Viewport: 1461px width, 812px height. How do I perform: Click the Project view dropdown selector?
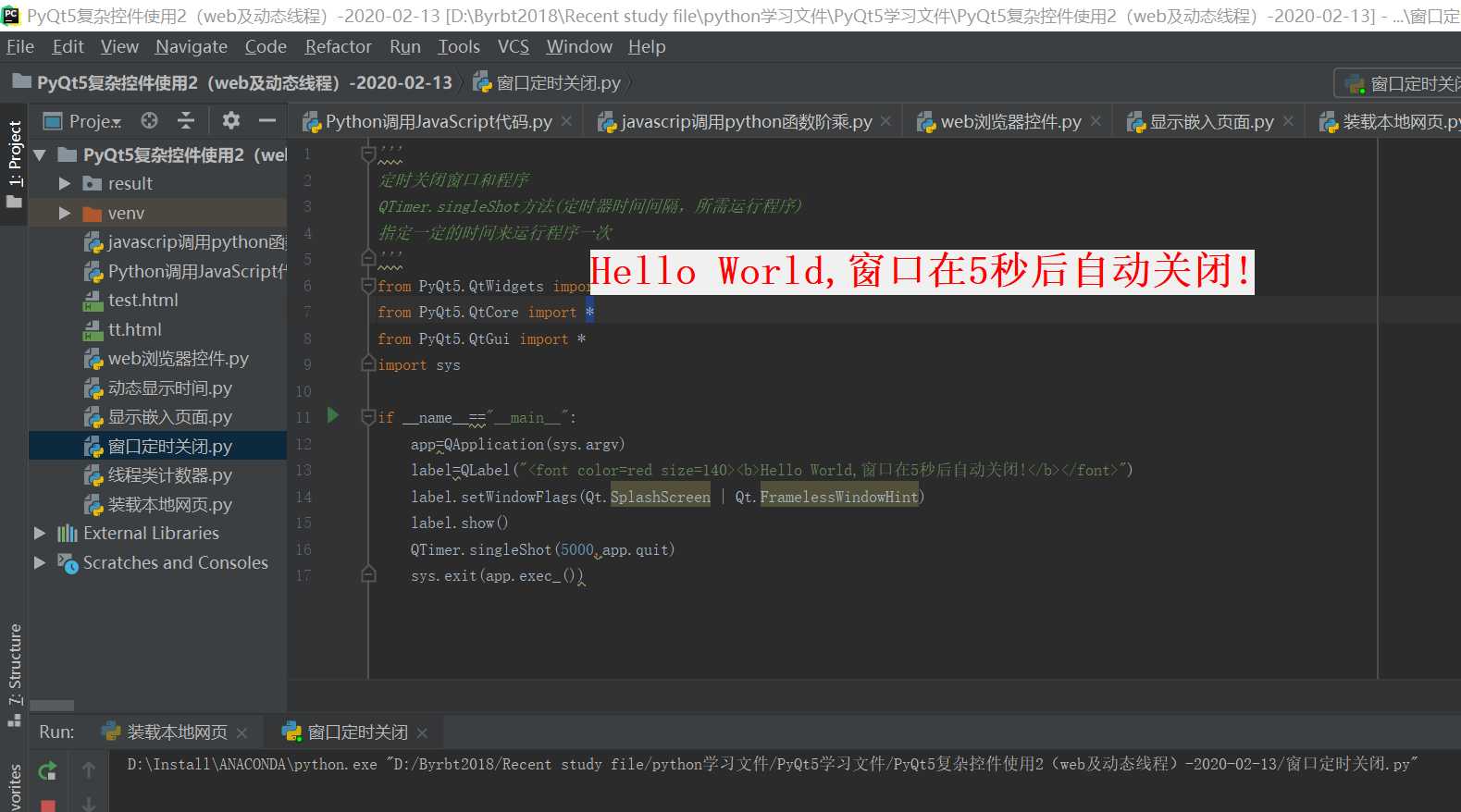point(82,121)
